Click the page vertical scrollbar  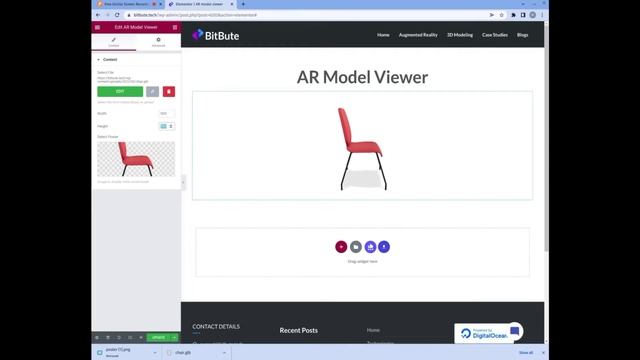(x=546, y=138)
